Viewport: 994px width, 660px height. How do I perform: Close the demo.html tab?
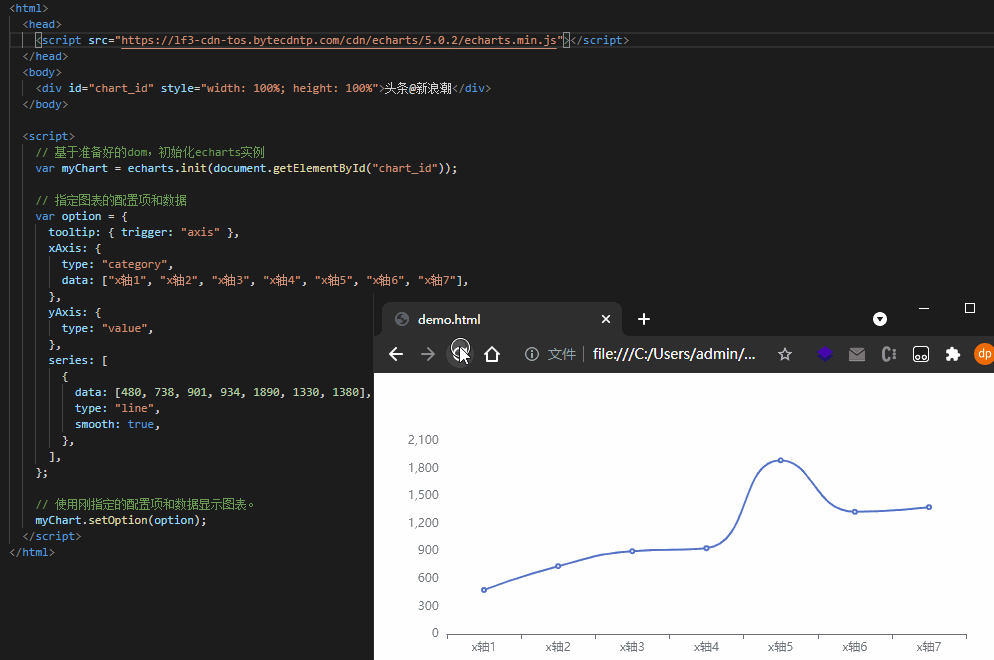[605, 320]
